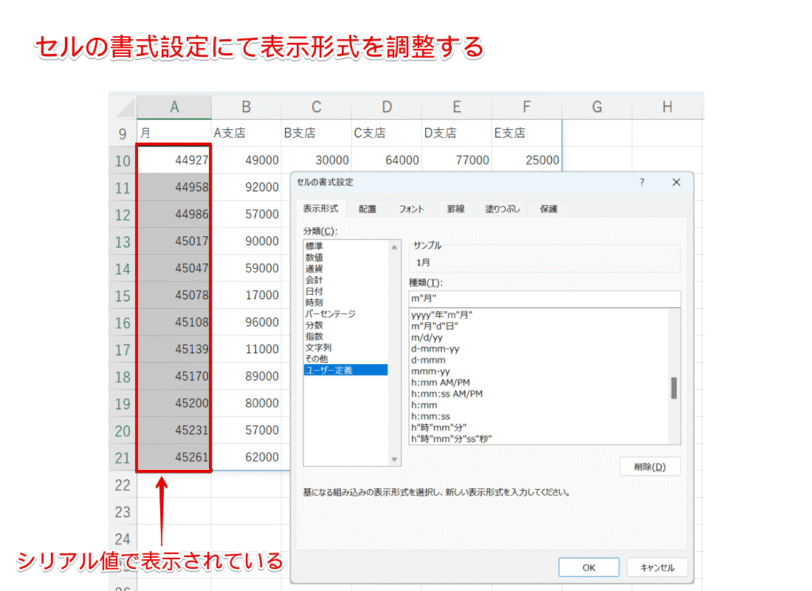Viewport: 812px width, 591px height.
Task: Switch to the 表示形式 tab
Action: pos(321,209)
